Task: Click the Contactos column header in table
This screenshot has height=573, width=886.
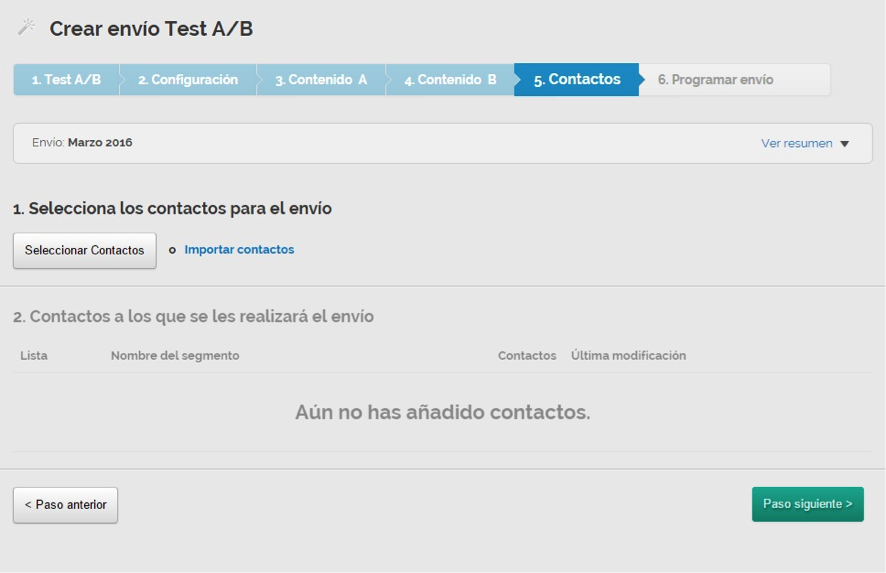Action: coord(527,356)
